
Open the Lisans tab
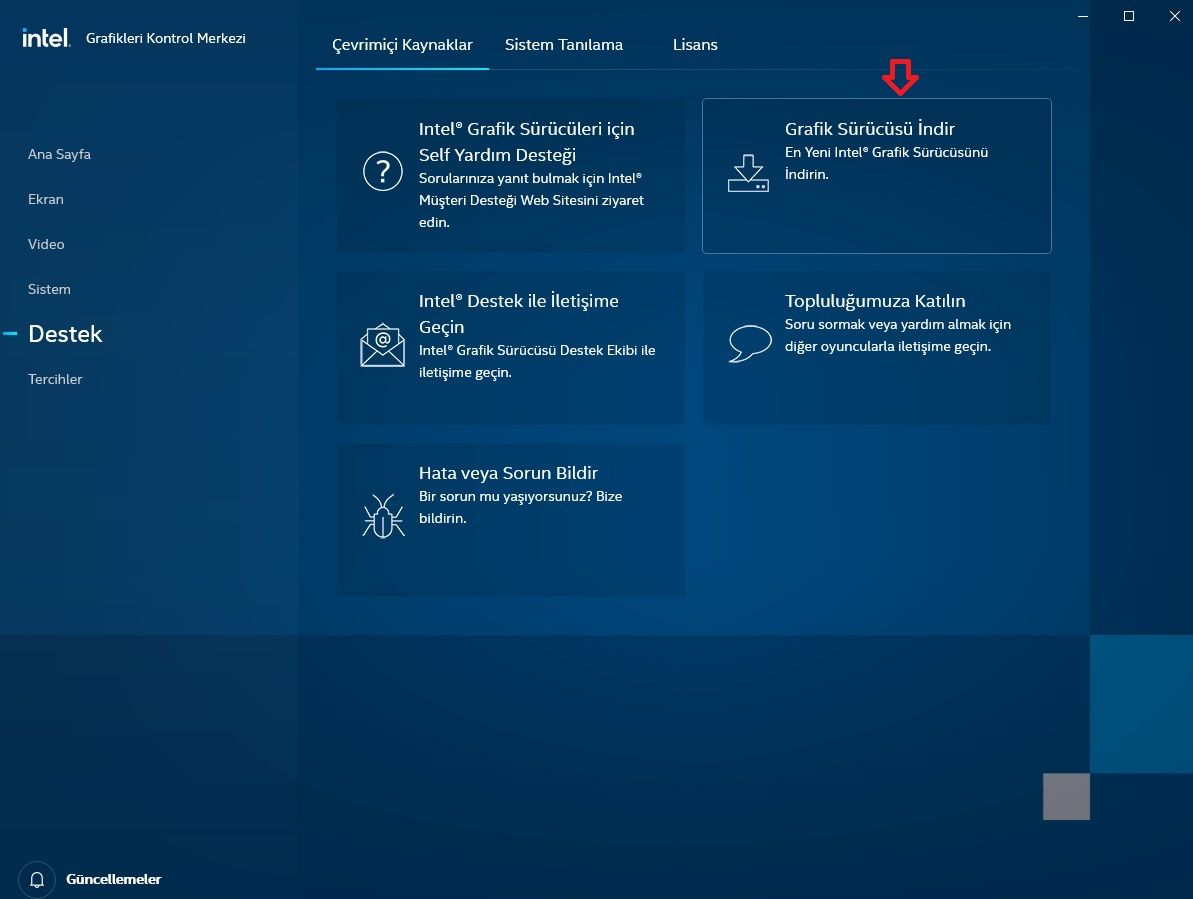pos(695,45)
